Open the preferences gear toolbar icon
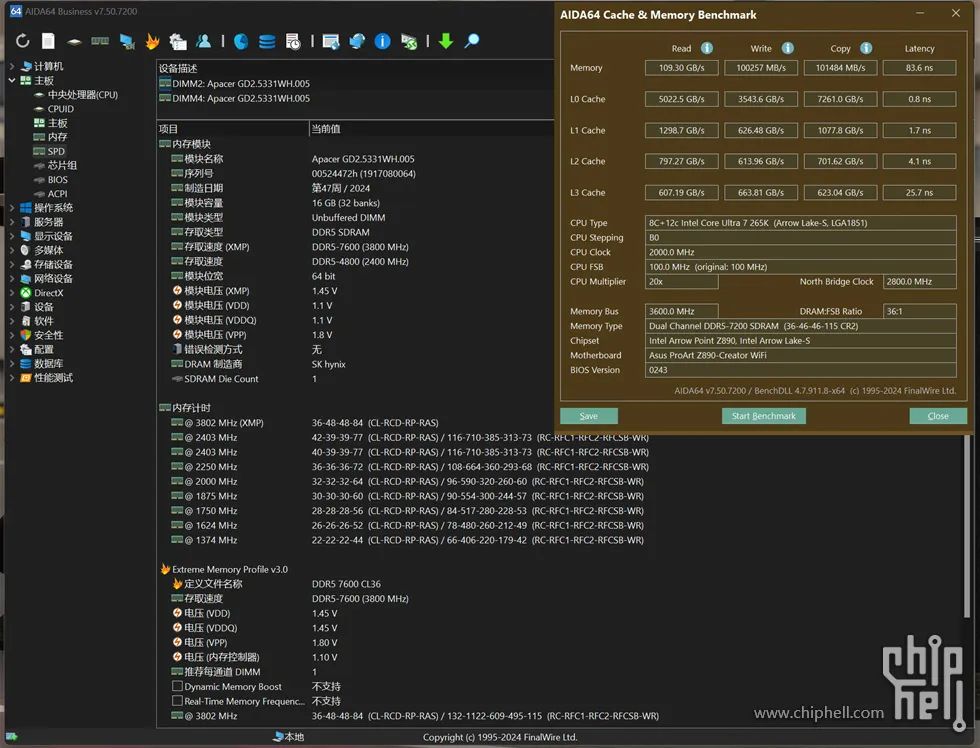The height and width of the screenshot is (748, 980). click(178, 41)
